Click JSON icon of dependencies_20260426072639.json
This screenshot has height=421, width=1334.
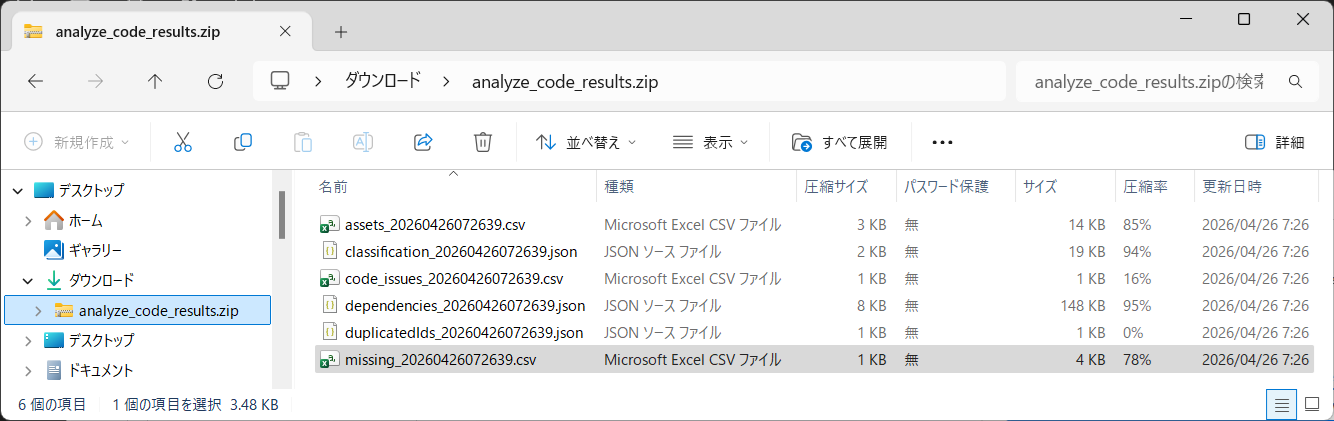(328, 305)
